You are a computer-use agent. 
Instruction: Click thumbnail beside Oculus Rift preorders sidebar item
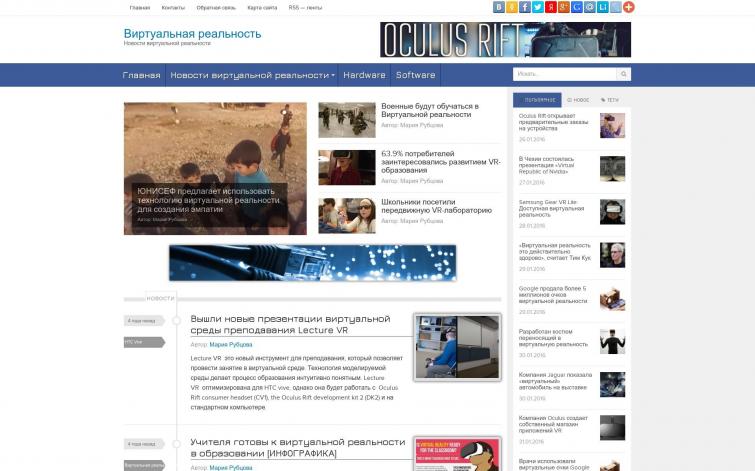coord(612,125)
